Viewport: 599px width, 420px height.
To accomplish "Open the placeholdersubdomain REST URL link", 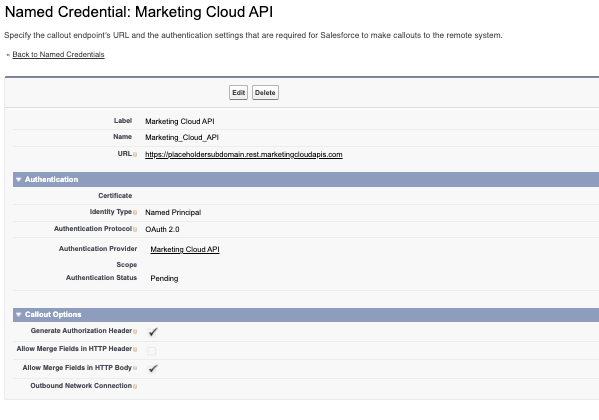I will [x=243, y=154].
